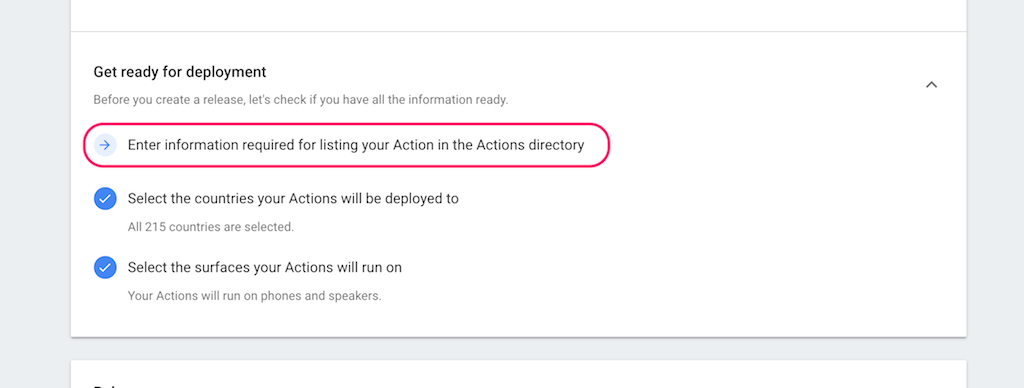Click the All 215 countries are selected text
This screenshot has width=1024, height=388.
tap(211, 227)
